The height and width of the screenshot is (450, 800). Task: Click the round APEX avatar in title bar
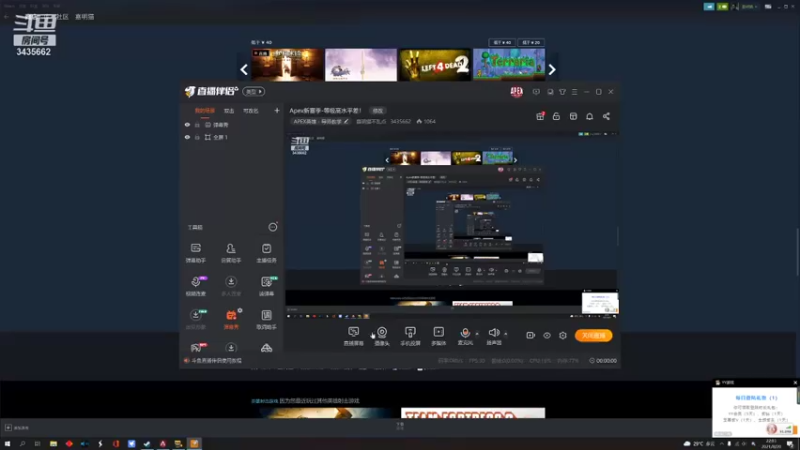coord(516,92)
